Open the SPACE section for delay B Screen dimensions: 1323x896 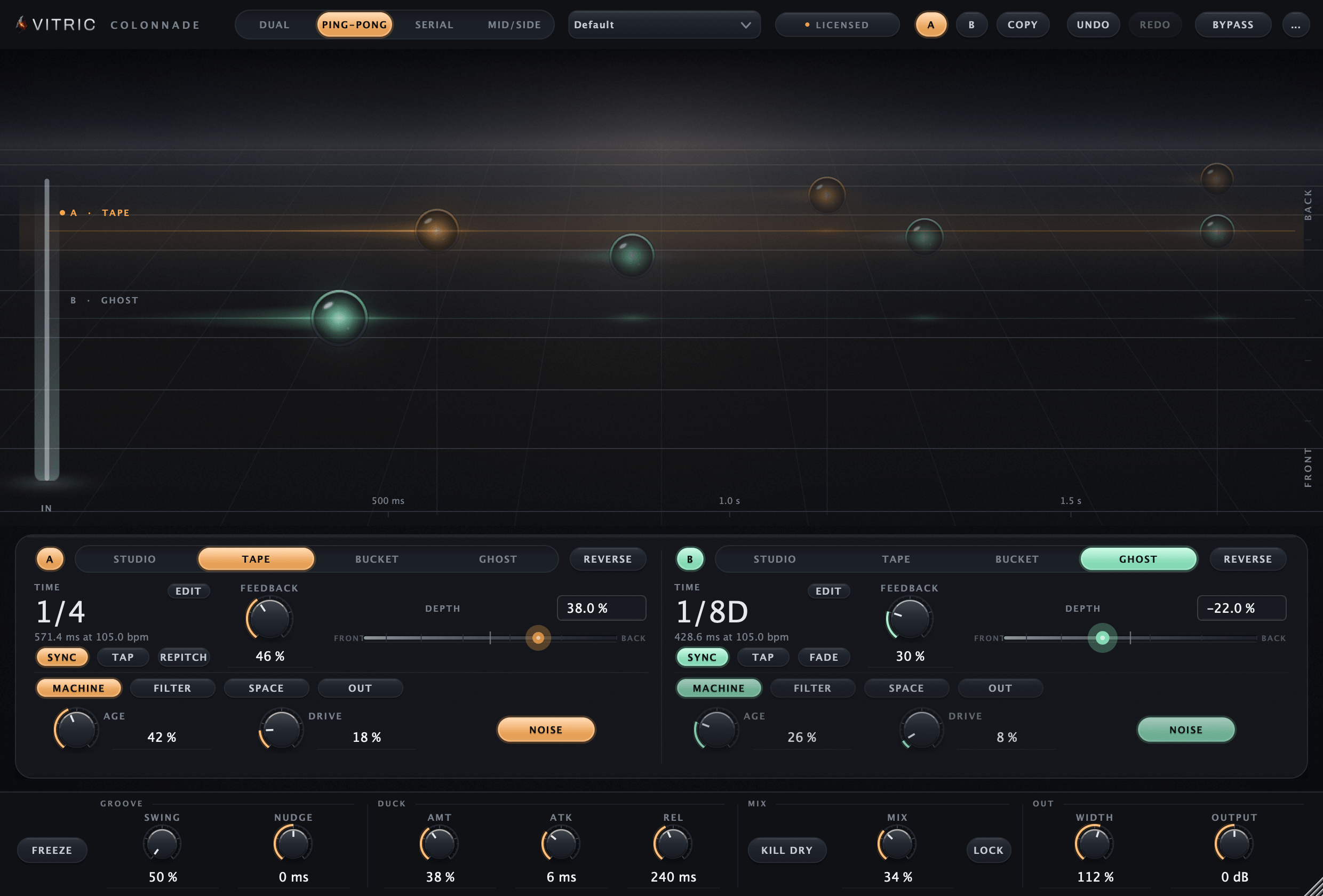(x=906, y=688)
